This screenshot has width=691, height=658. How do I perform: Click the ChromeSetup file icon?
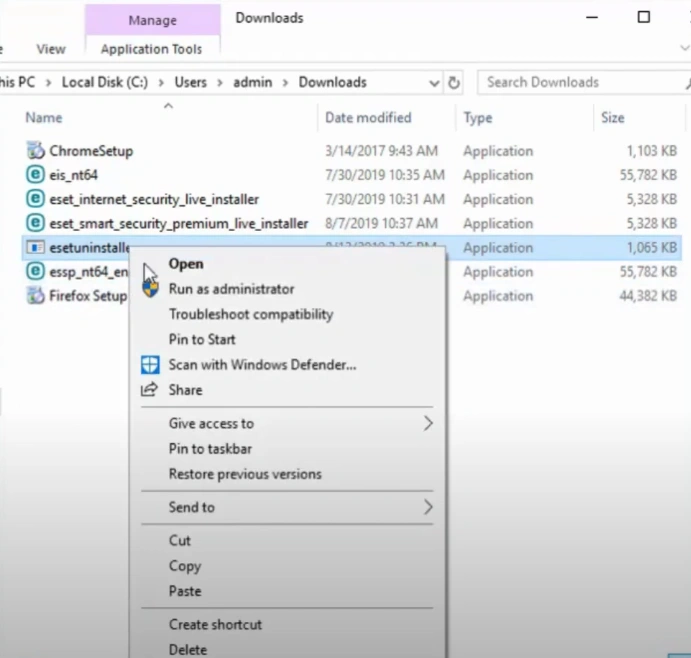(x=35, y=151)
